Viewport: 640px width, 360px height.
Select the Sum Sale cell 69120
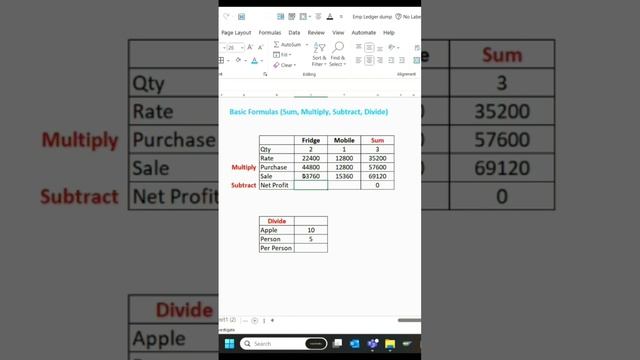coord(377,176)
